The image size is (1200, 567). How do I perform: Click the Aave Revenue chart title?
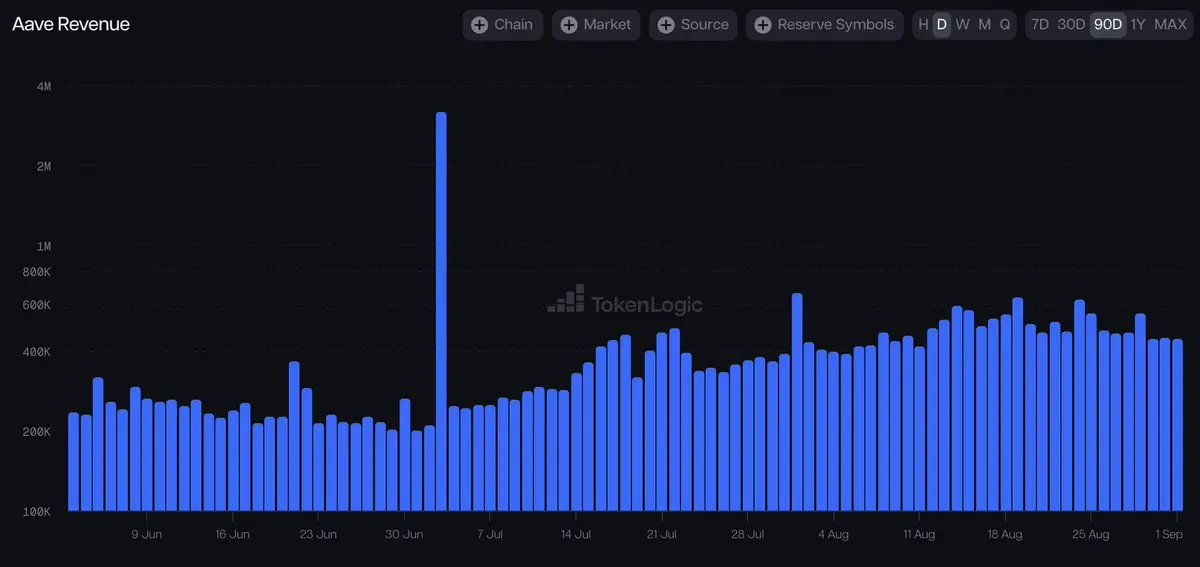tap(71, 24)
